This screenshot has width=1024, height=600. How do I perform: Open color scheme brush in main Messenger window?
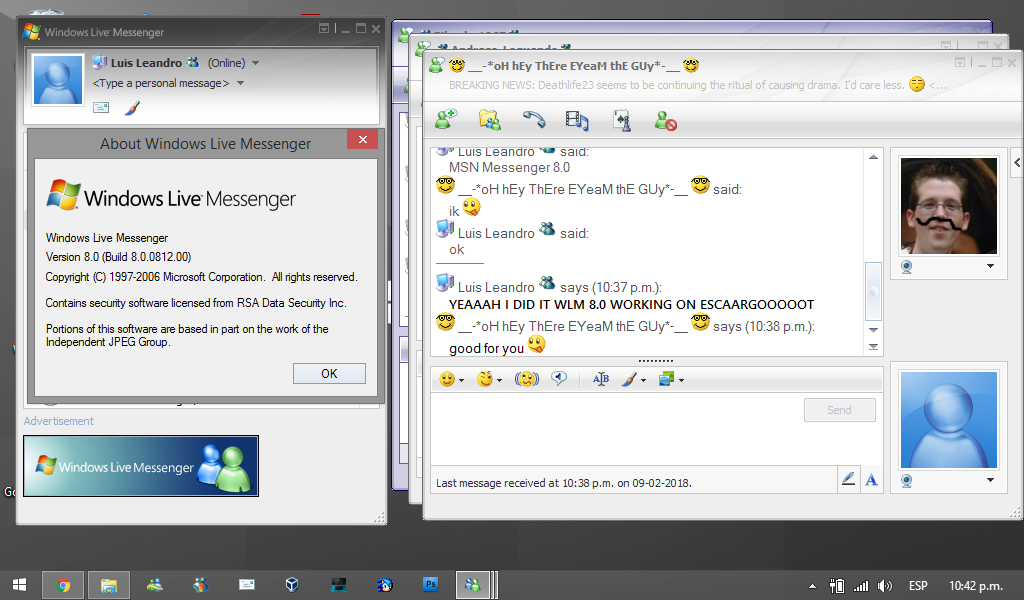click(133, 108)
